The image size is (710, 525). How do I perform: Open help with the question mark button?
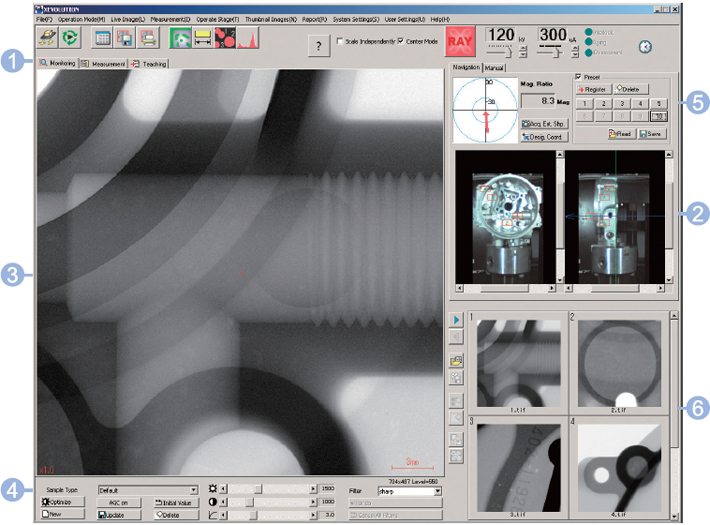coord(318,46)
